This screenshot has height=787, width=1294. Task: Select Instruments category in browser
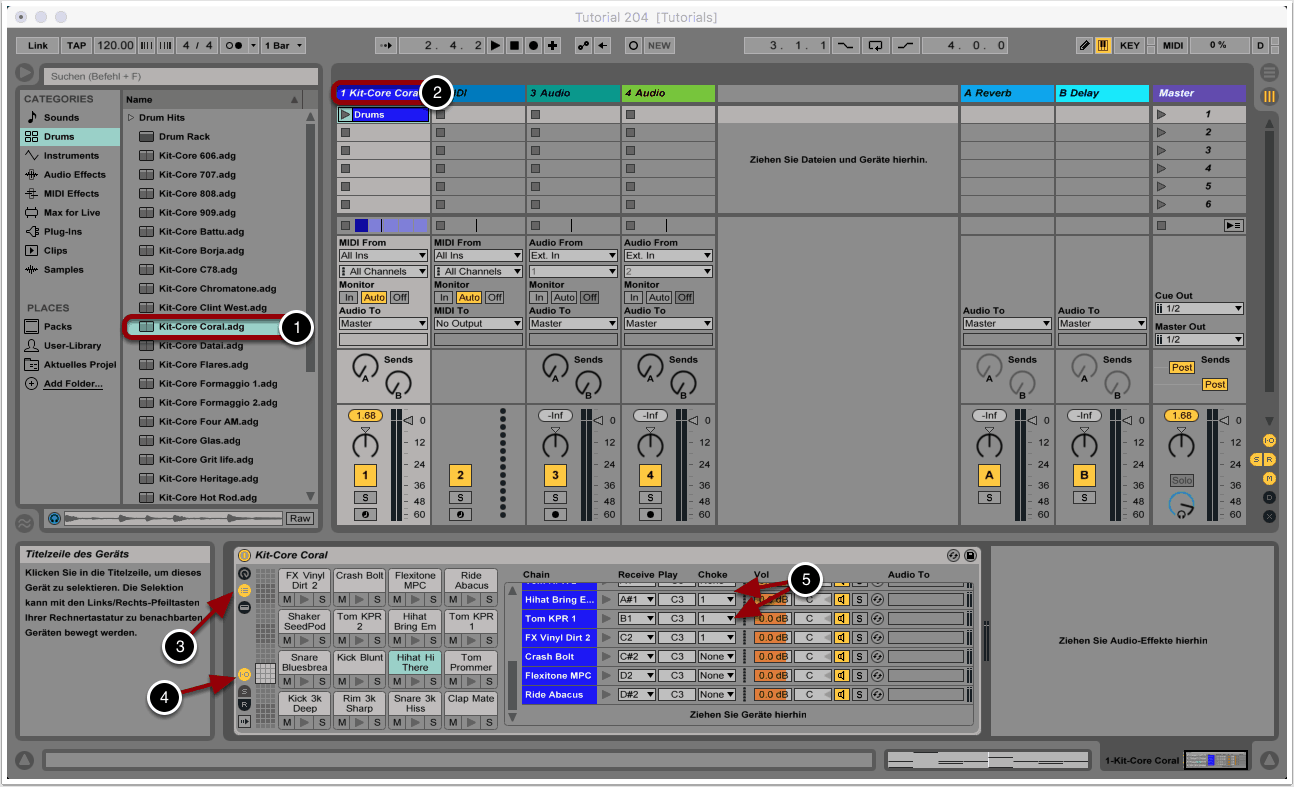click(71, 156)
